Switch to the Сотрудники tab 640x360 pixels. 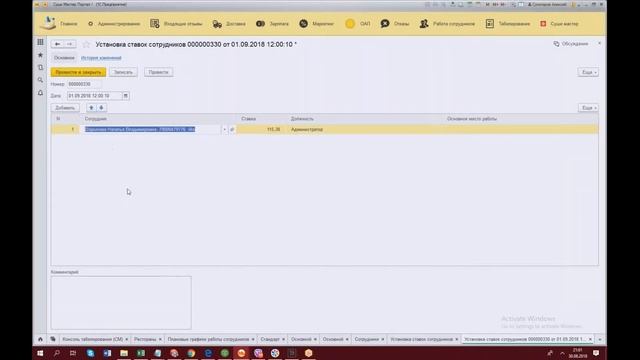pyautogui.click(x=367, y=339)
